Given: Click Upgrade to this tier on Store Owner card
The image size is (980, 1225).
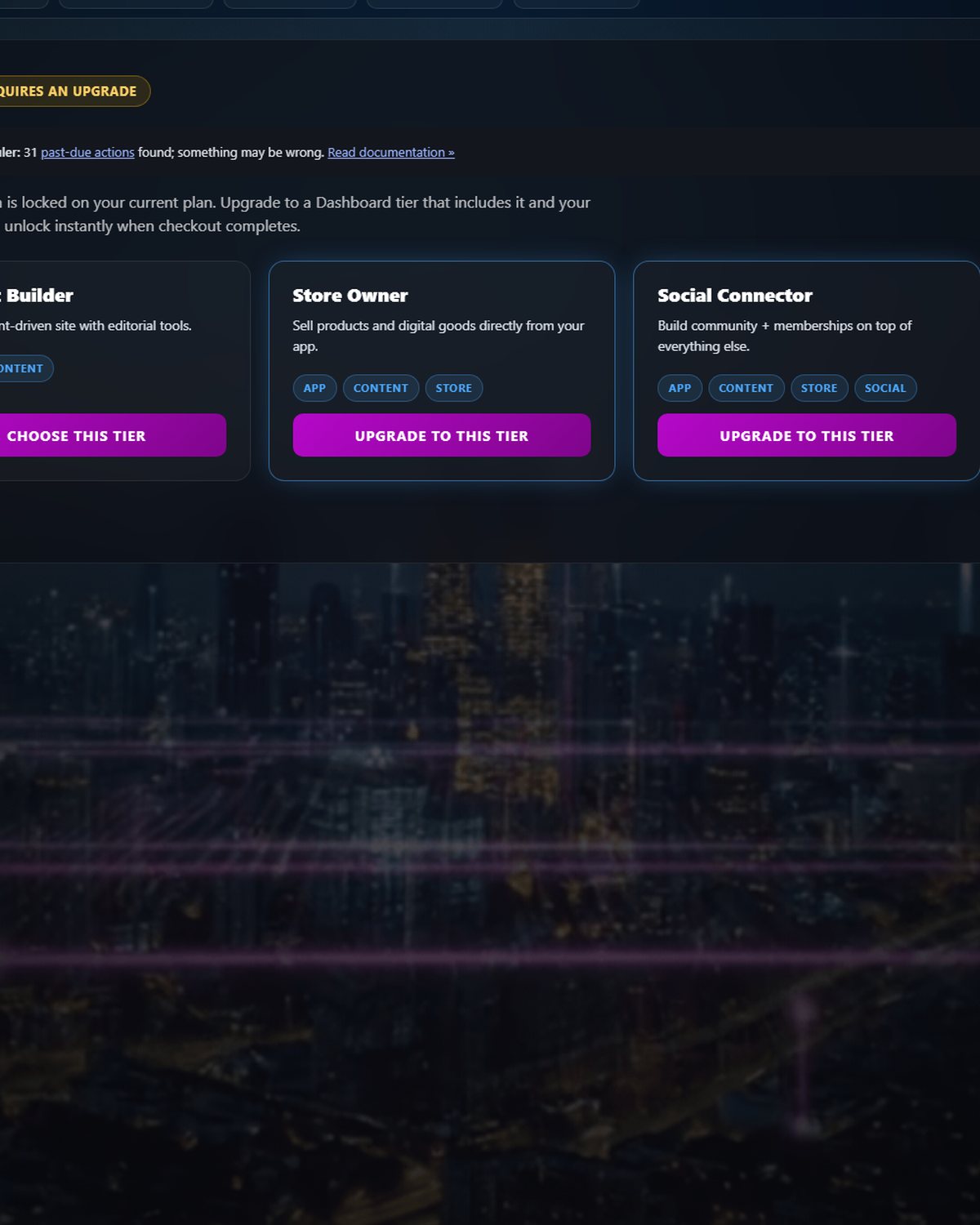Looking at the screenshot, I should 441,435.
